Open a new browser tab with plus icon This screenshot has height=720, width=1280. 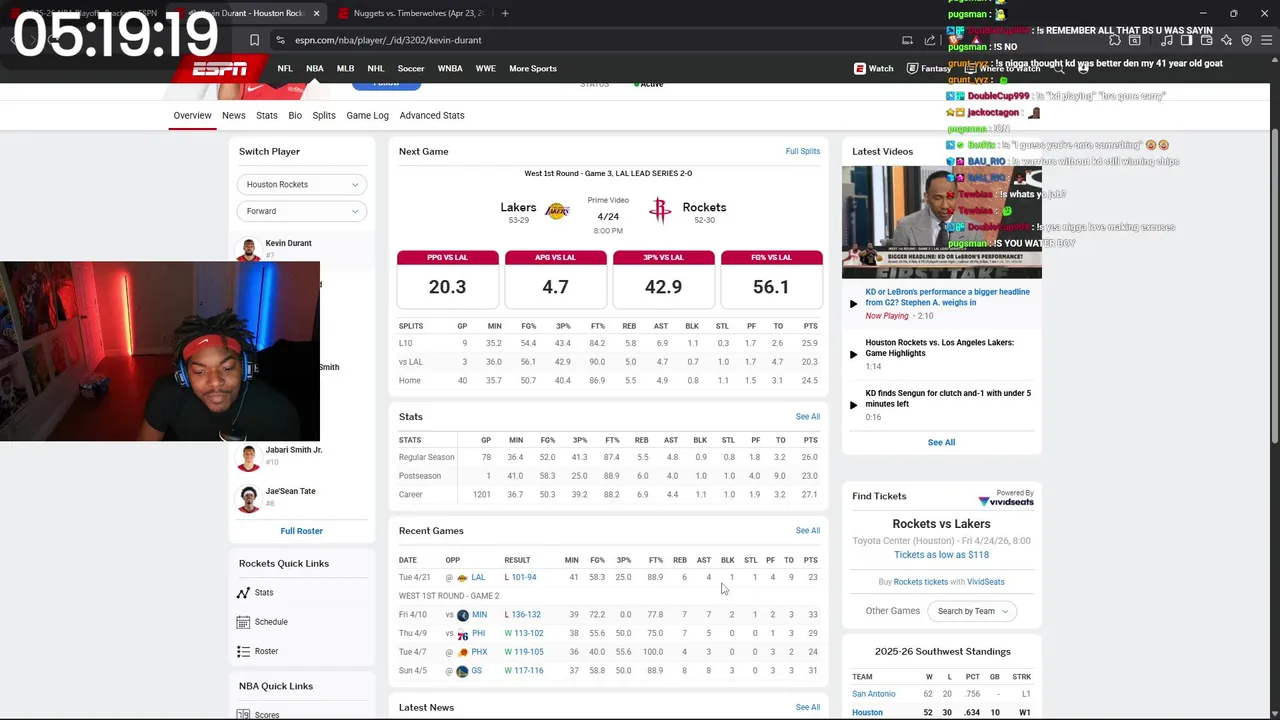point(505,13)
